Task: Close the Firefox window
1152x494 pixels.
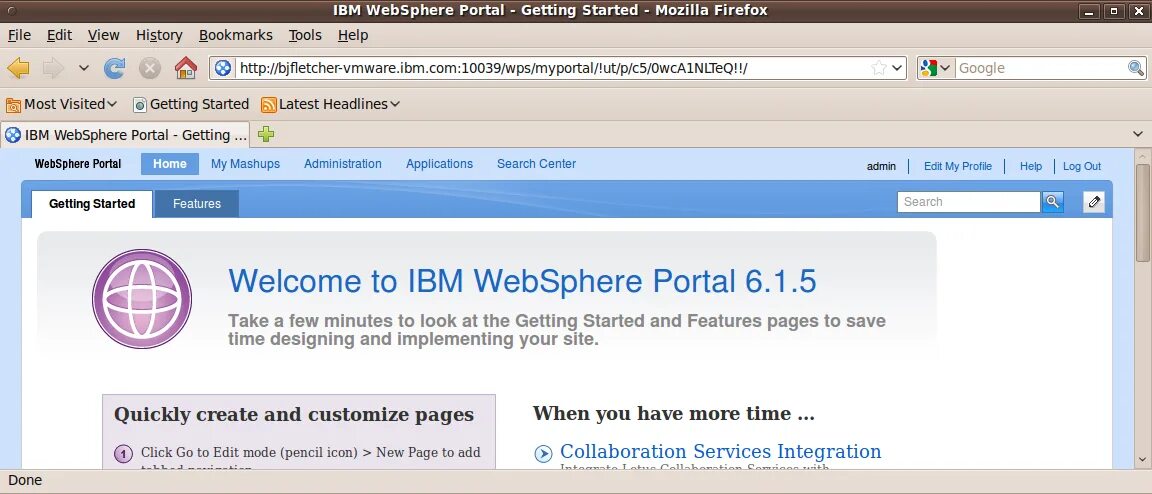Action: point(1137,10)
